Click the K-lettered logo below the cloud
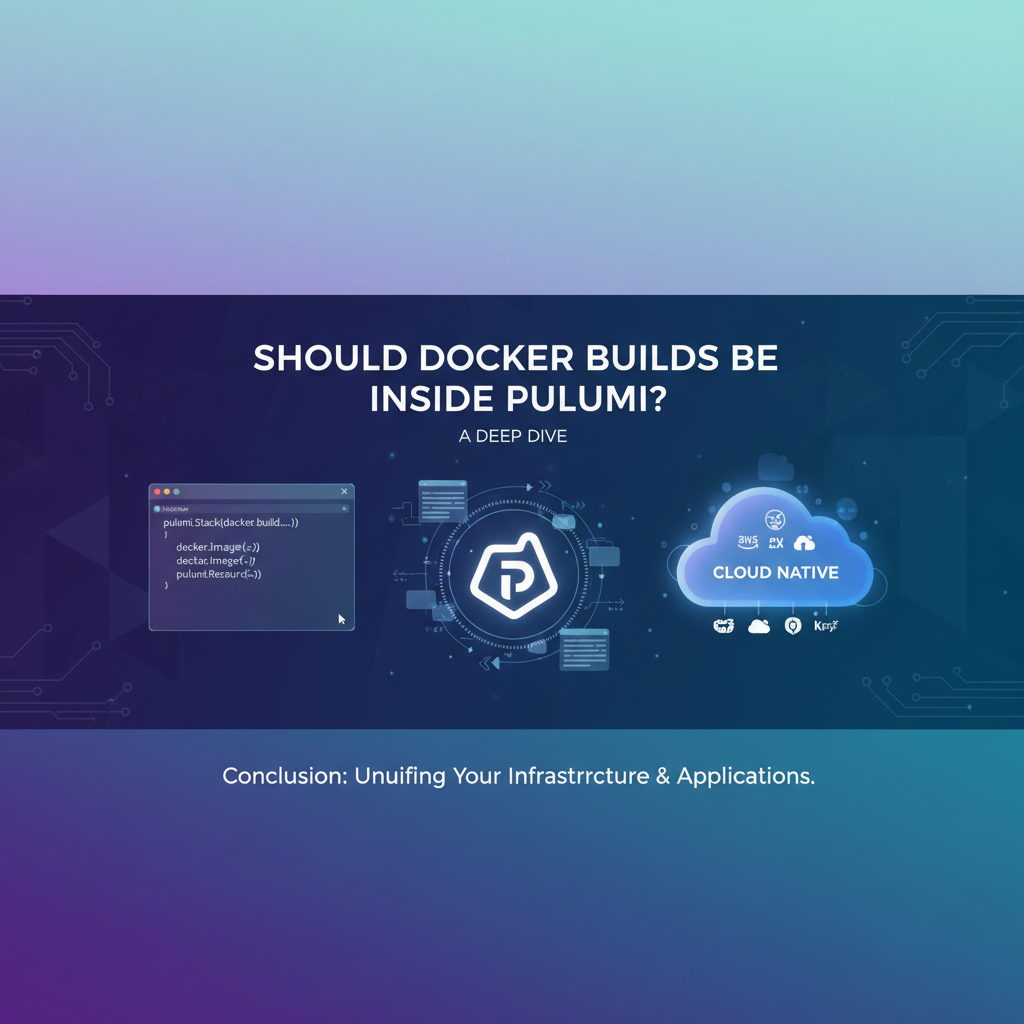Viewport: 1024px width, 1024px height. (825, 626)
